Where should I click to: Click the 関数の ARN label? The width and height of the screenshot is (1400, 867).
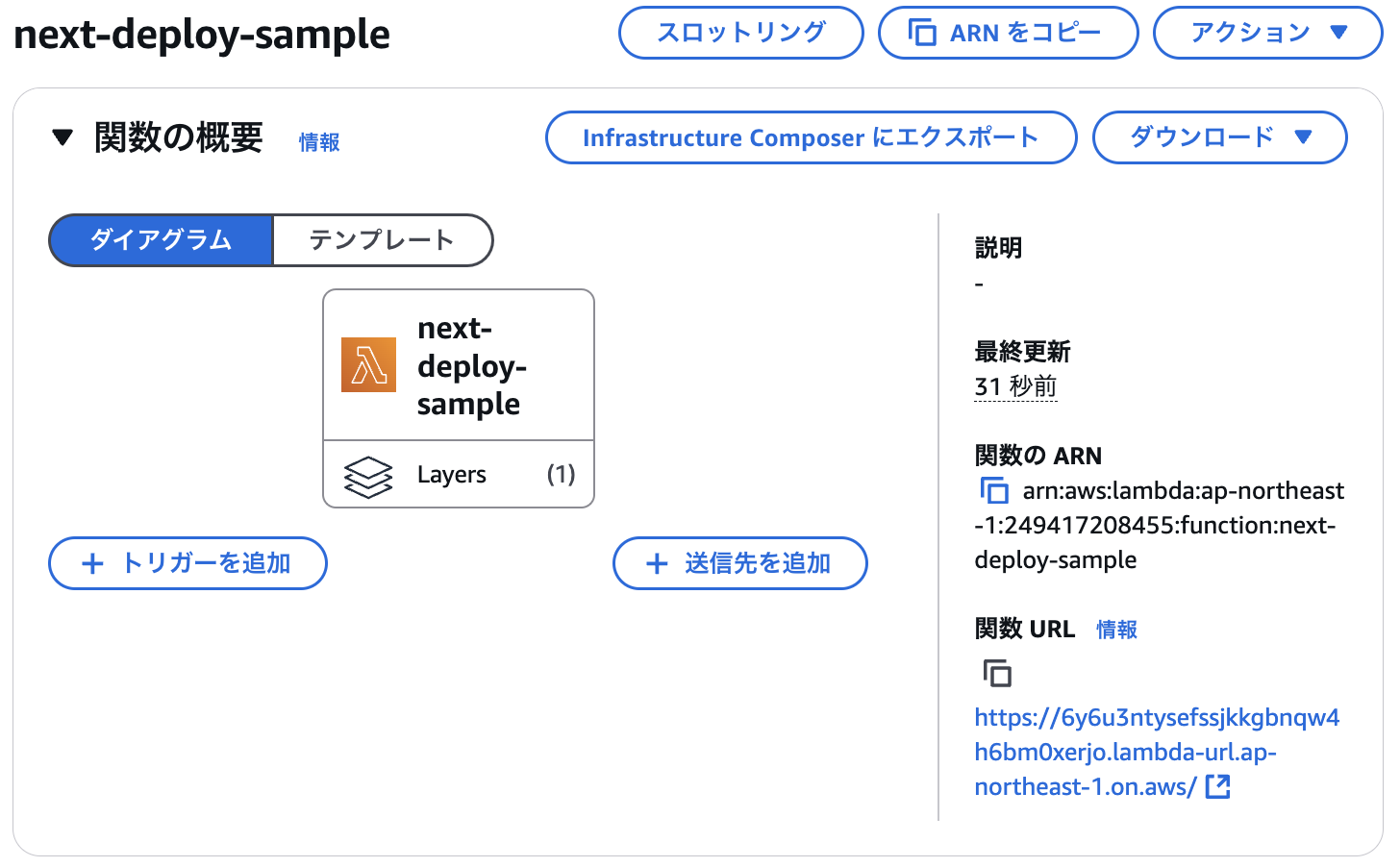(x=1037, y=456)
